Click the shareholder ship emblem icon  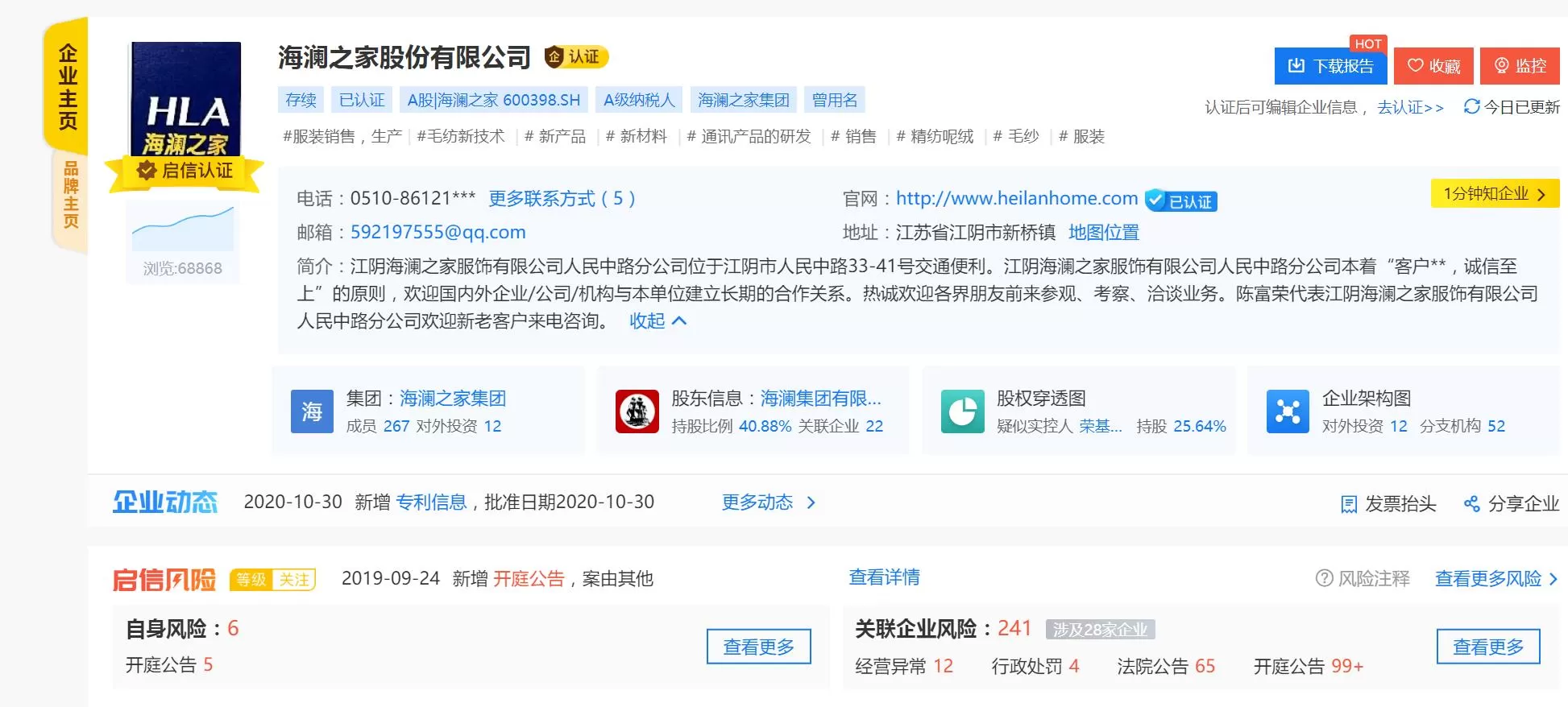click(x=637, y=411)
